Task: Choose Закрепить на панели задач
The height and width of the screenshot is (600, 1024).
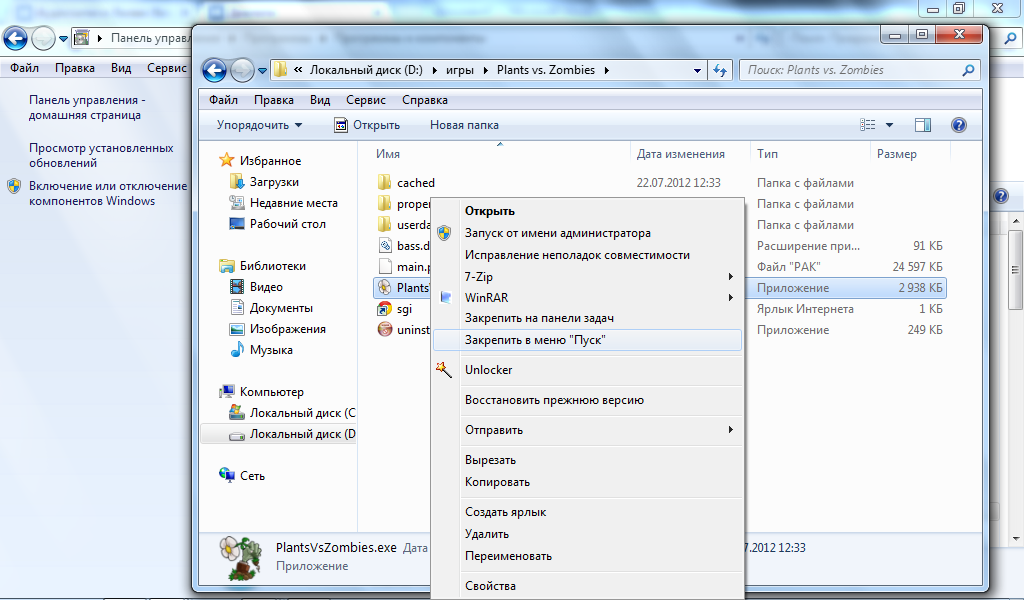Action: coord(539,318)
